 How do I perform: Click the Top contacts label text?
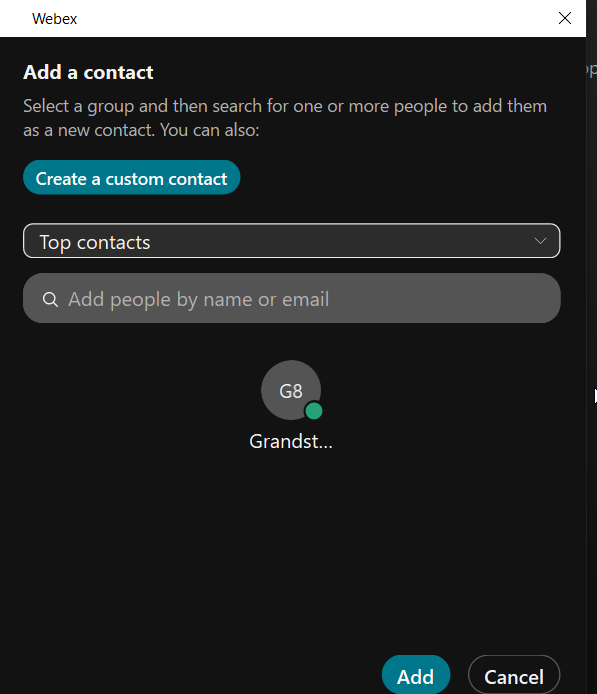95,243
